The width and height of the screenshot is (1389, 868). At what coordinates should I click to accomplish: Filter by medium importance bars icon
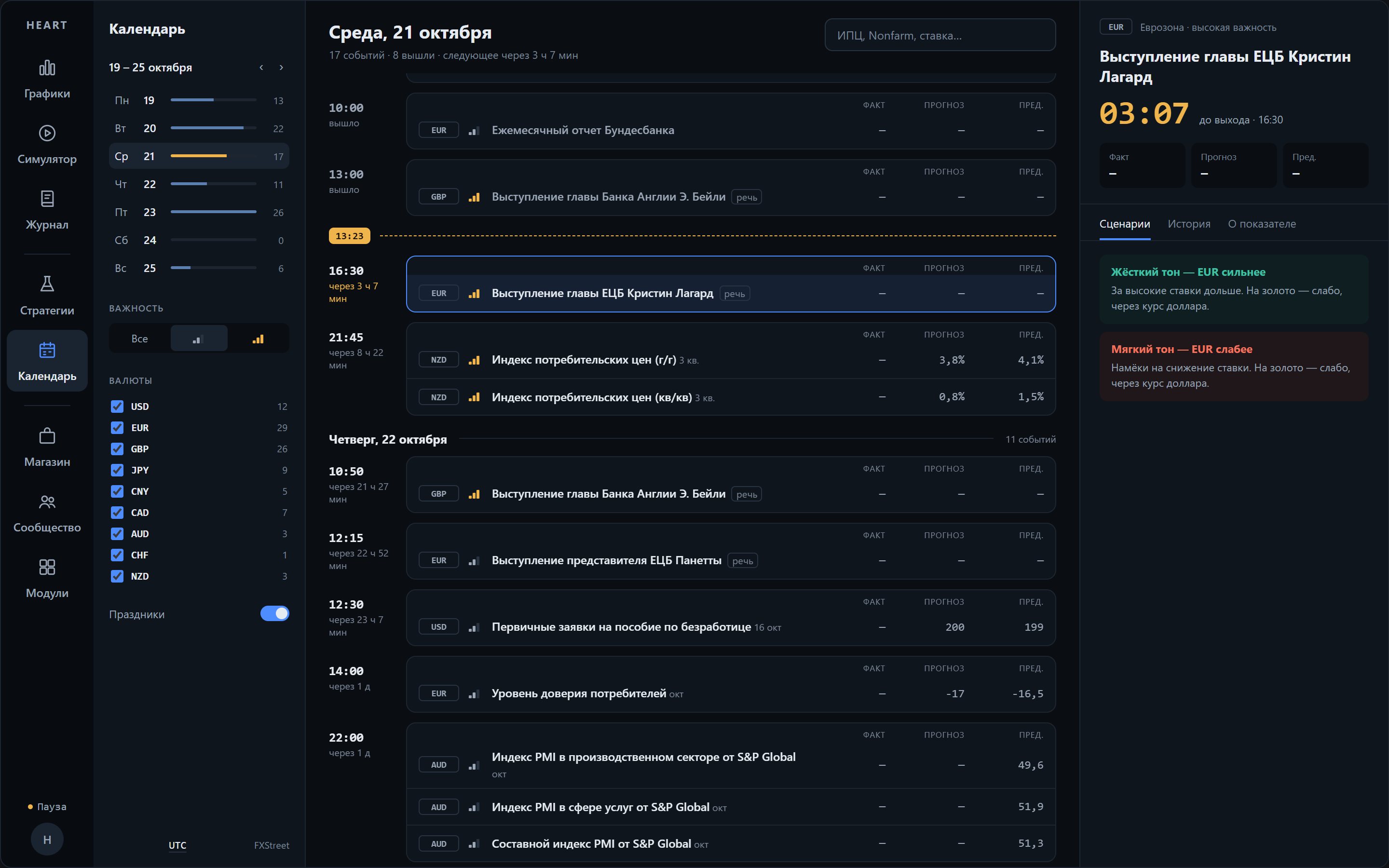coord(199,338)
